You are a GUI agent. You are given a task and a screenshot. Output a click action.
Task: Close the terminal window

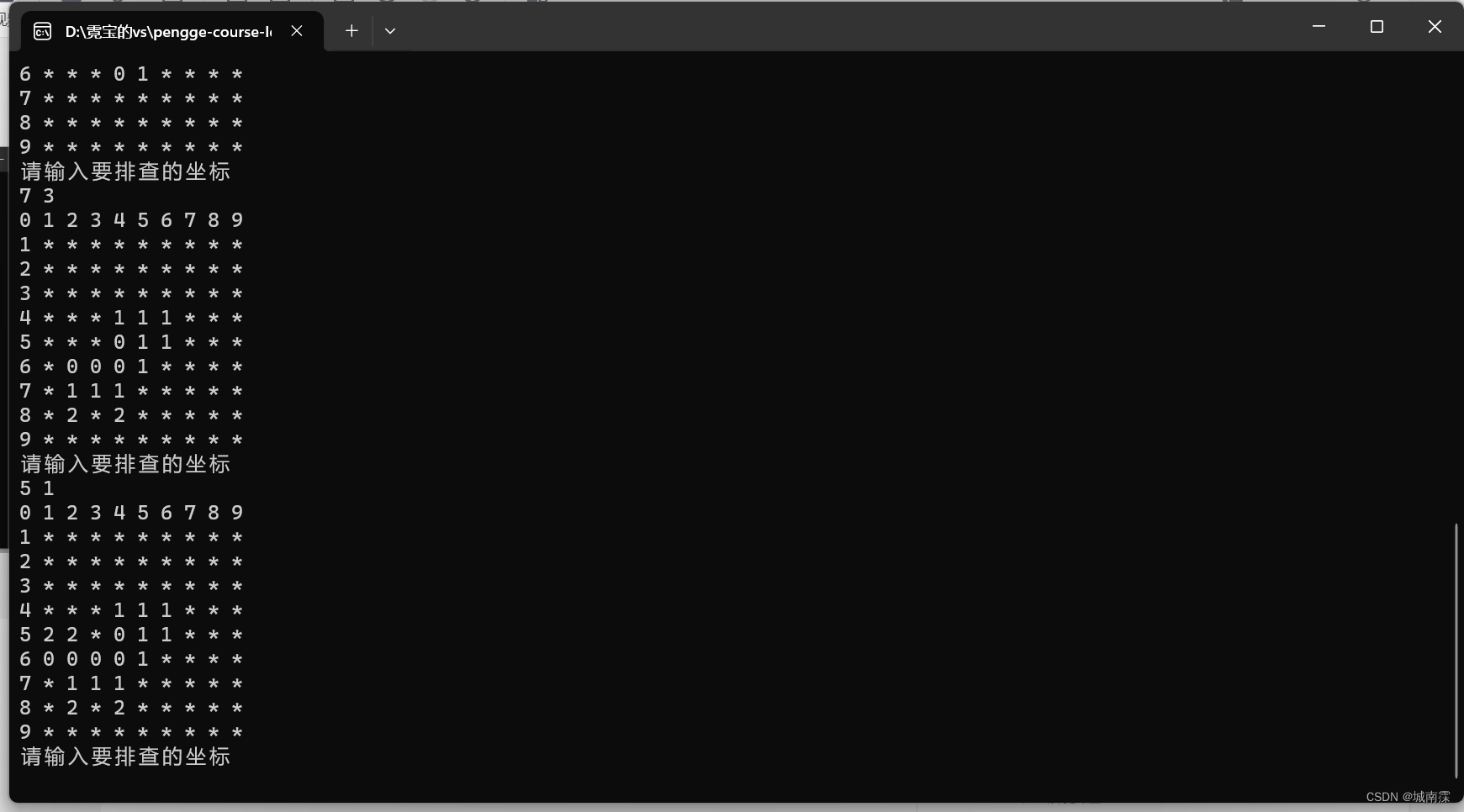(1435, 27)
